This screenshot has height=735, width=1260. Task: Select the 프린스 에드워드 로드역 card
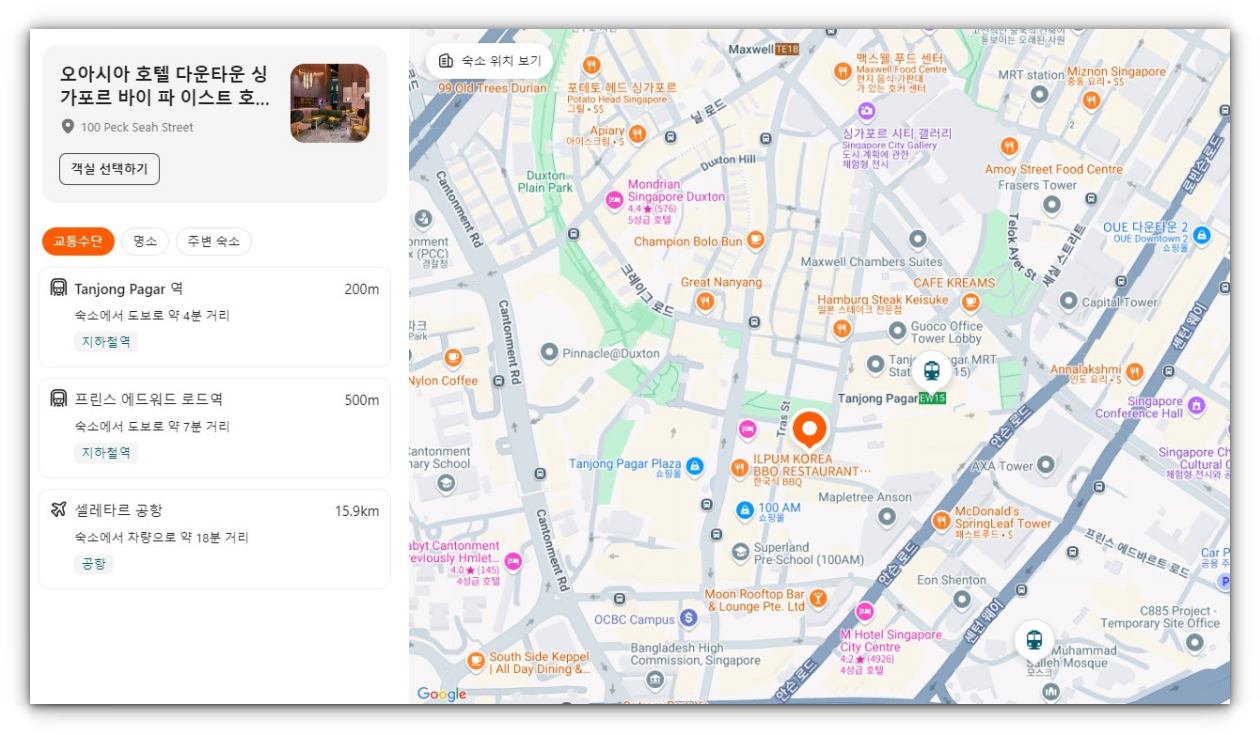point(215,428)
